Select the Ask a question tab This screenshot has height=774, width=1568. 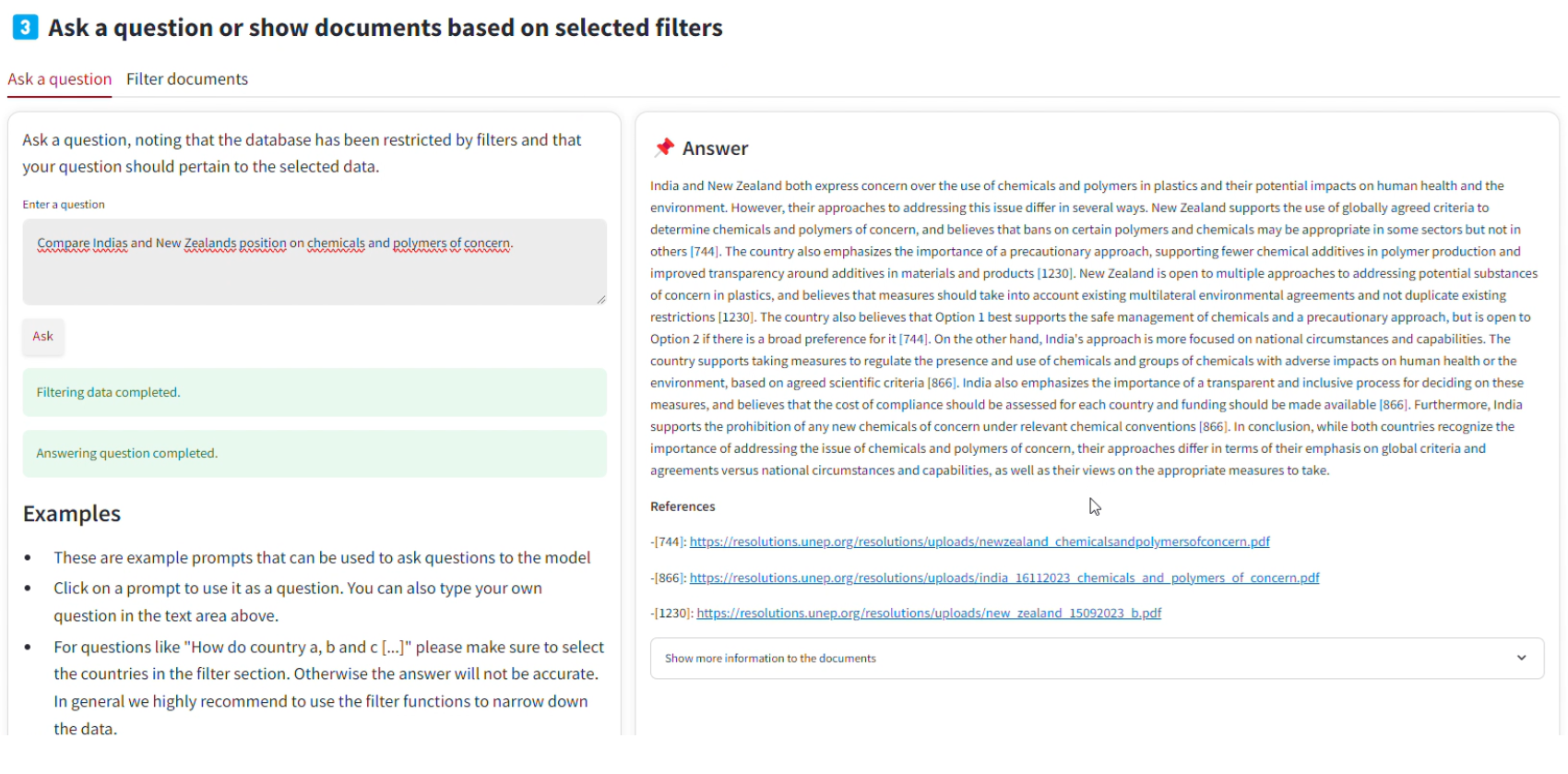60,79
